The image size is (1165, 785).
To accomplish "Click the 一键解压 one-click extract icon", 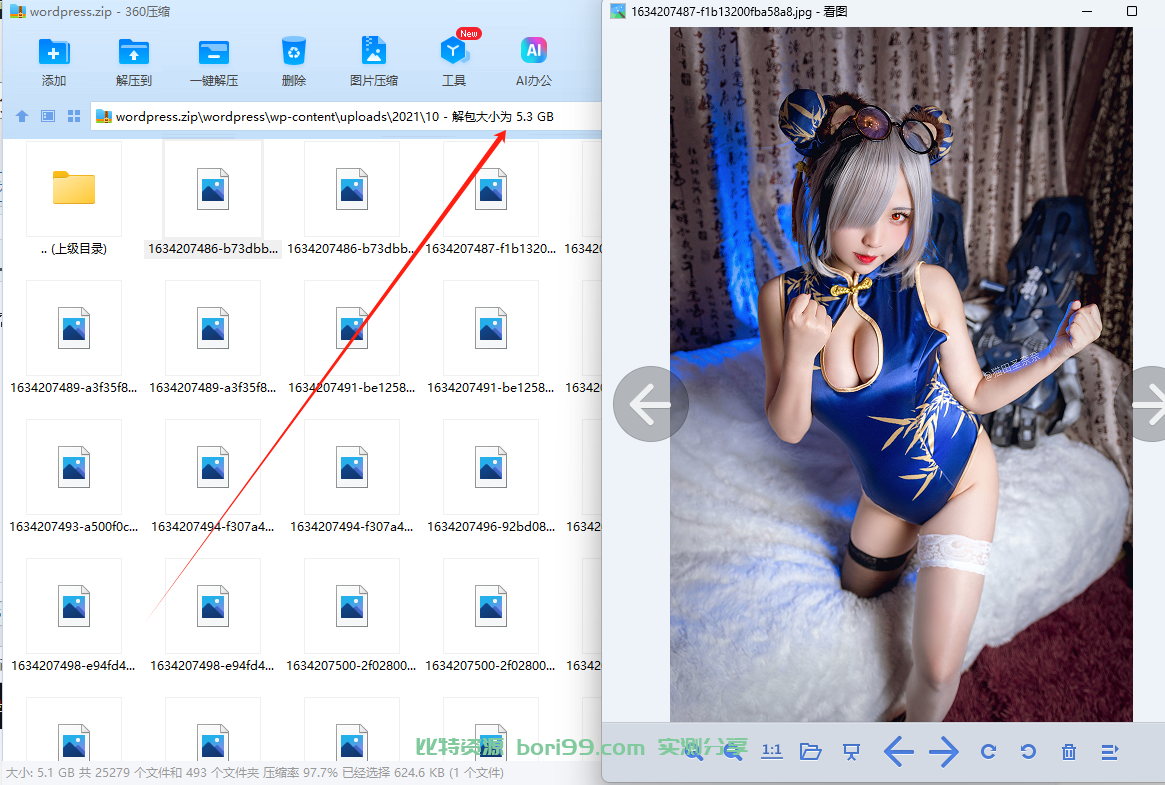I will coord(214,53).
